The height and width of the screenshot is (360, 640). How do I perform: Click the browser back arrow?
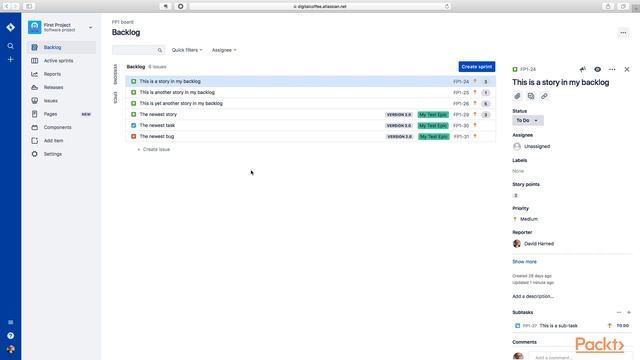pyautogui.click(x=7, y=7)
